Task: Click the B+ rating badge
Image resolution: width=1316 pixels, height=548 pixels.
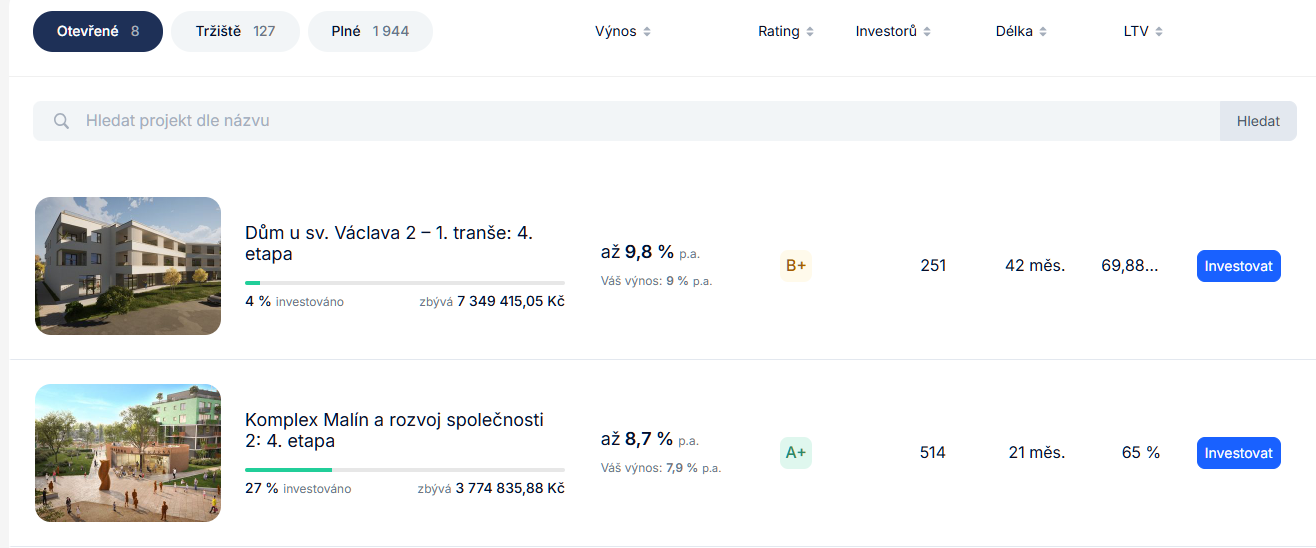Action: click(x=796, y=266)
